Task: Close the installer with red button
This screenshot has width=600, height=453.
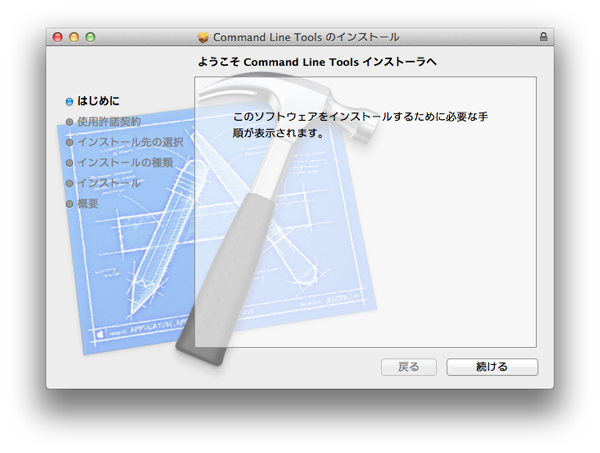Action: (57, 37)
